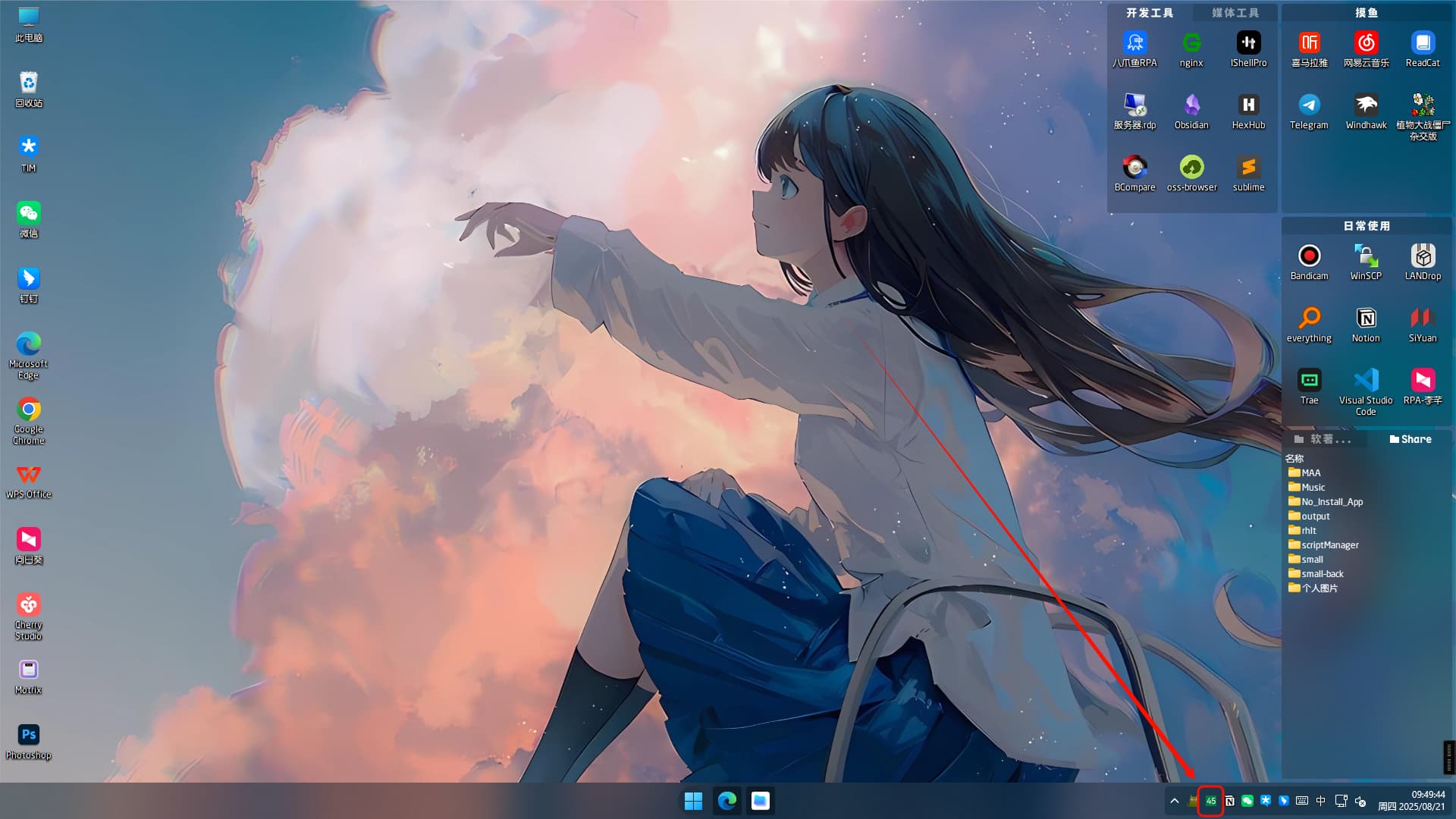Viewport: 1456px width, 819px height.
Task: Open the Cherry Studio desktop shortcut
Action: click(x=29, y=616)
